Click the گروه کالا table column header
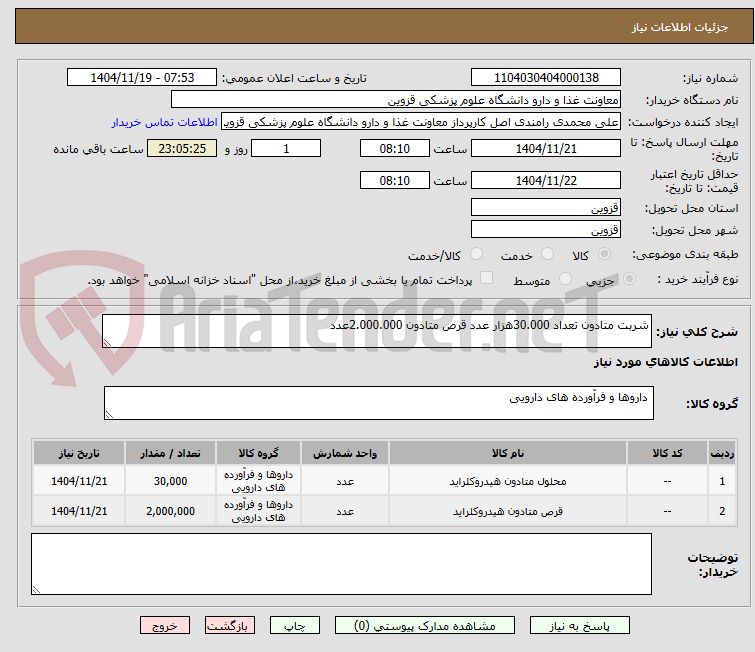The height and width of the screenshot is (652, 755). (x=259, y=453)
